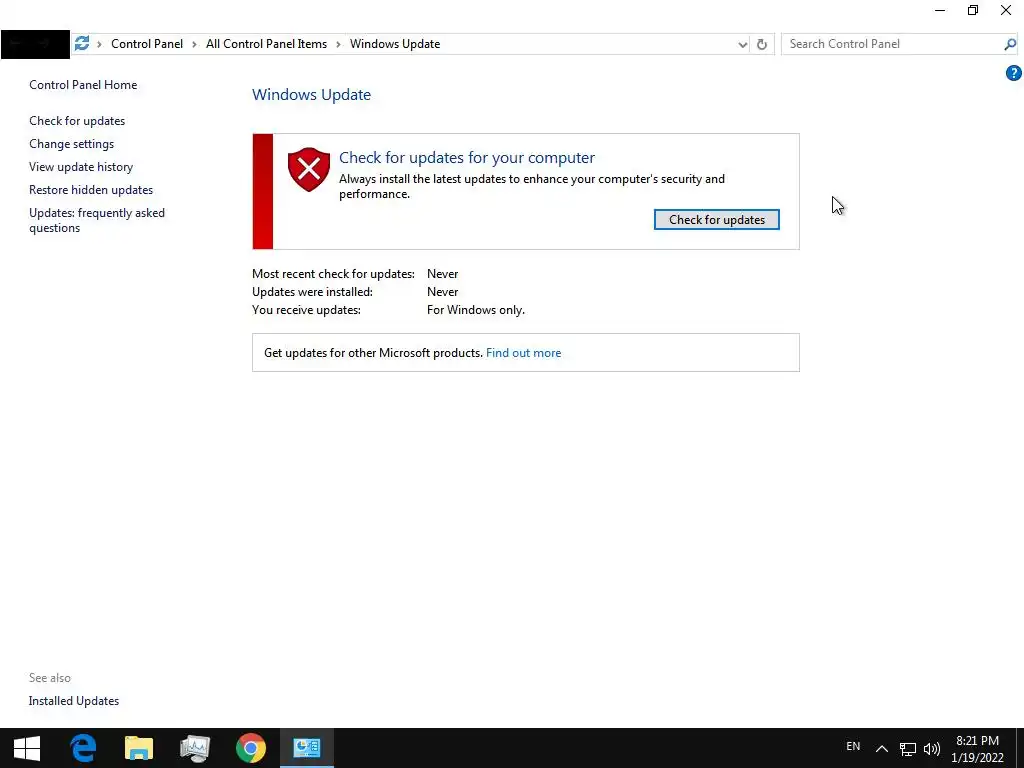
Task: Launch Internet Explorer from the taskbar
Action: click(x=83, y=748)
